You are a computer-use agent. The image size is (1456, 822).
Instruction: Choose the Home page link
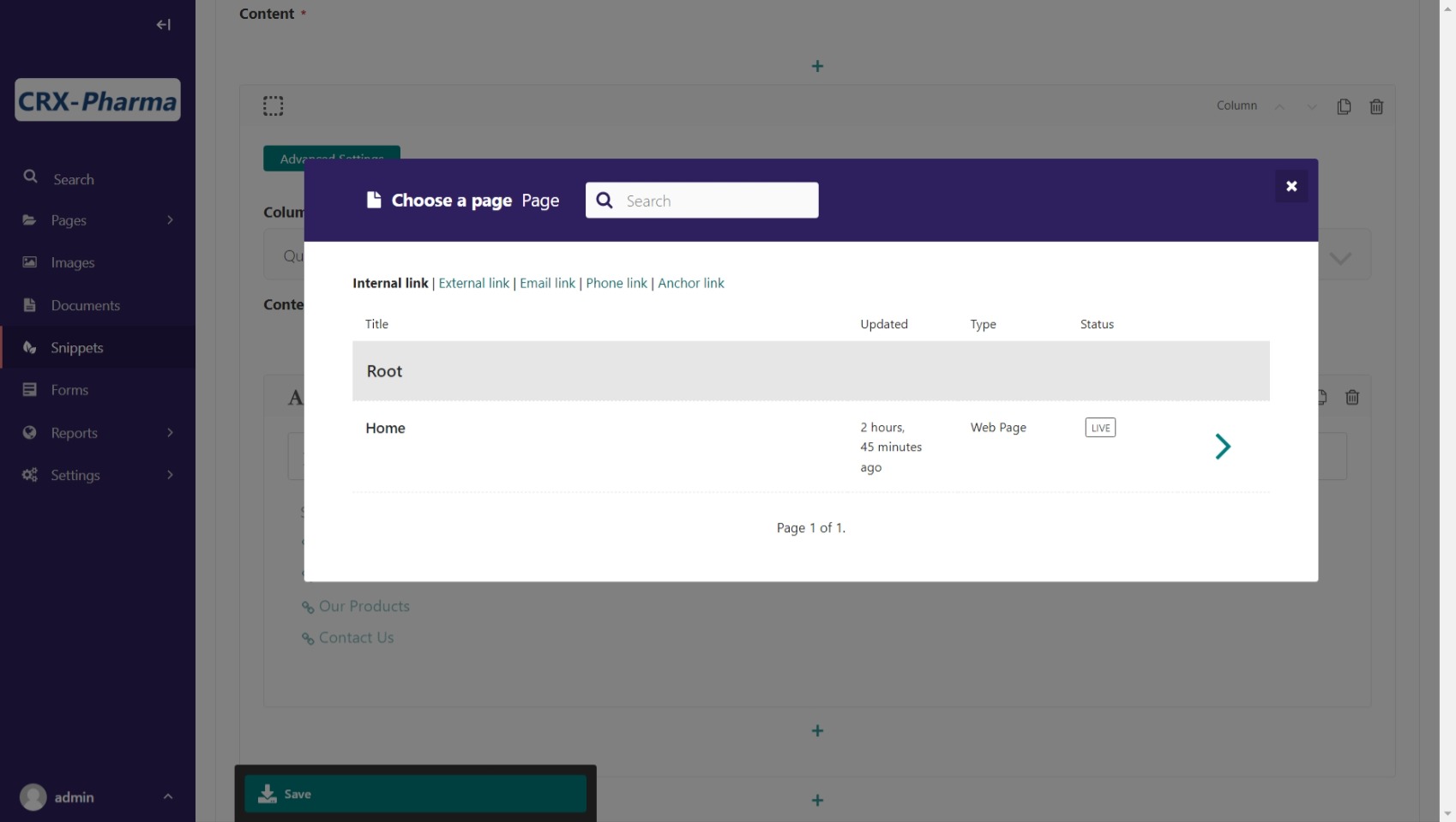(x=385, y=428)
